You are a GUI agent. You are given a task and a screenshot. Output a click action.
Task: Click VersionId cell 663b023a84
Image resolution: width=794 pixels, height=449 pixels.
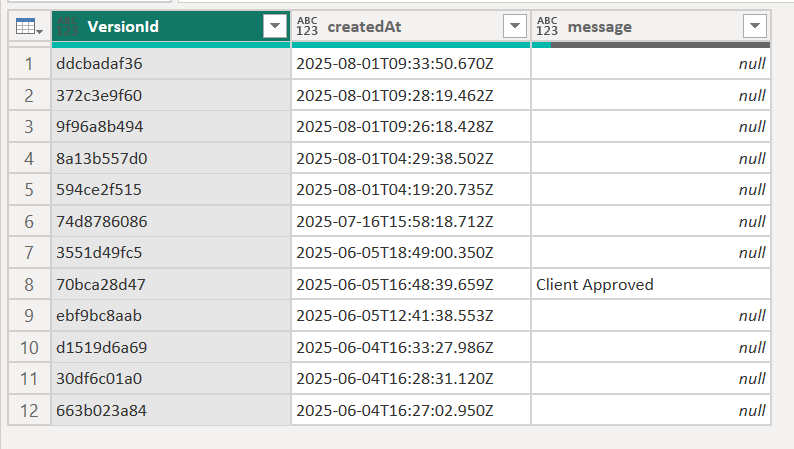point(171,411)
